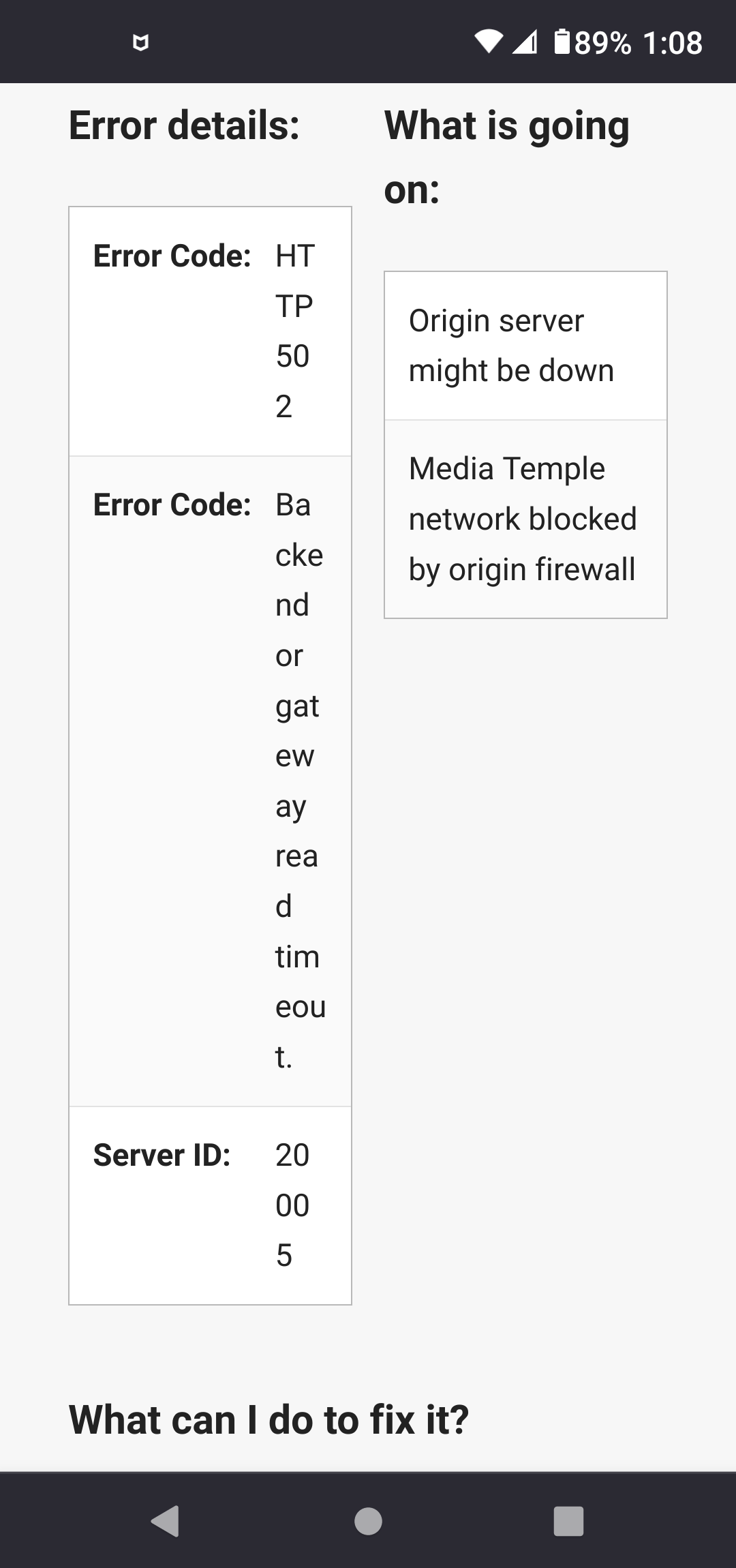
Task: Select the "What is going on:" heading
Action: click(x=506, y=157)
